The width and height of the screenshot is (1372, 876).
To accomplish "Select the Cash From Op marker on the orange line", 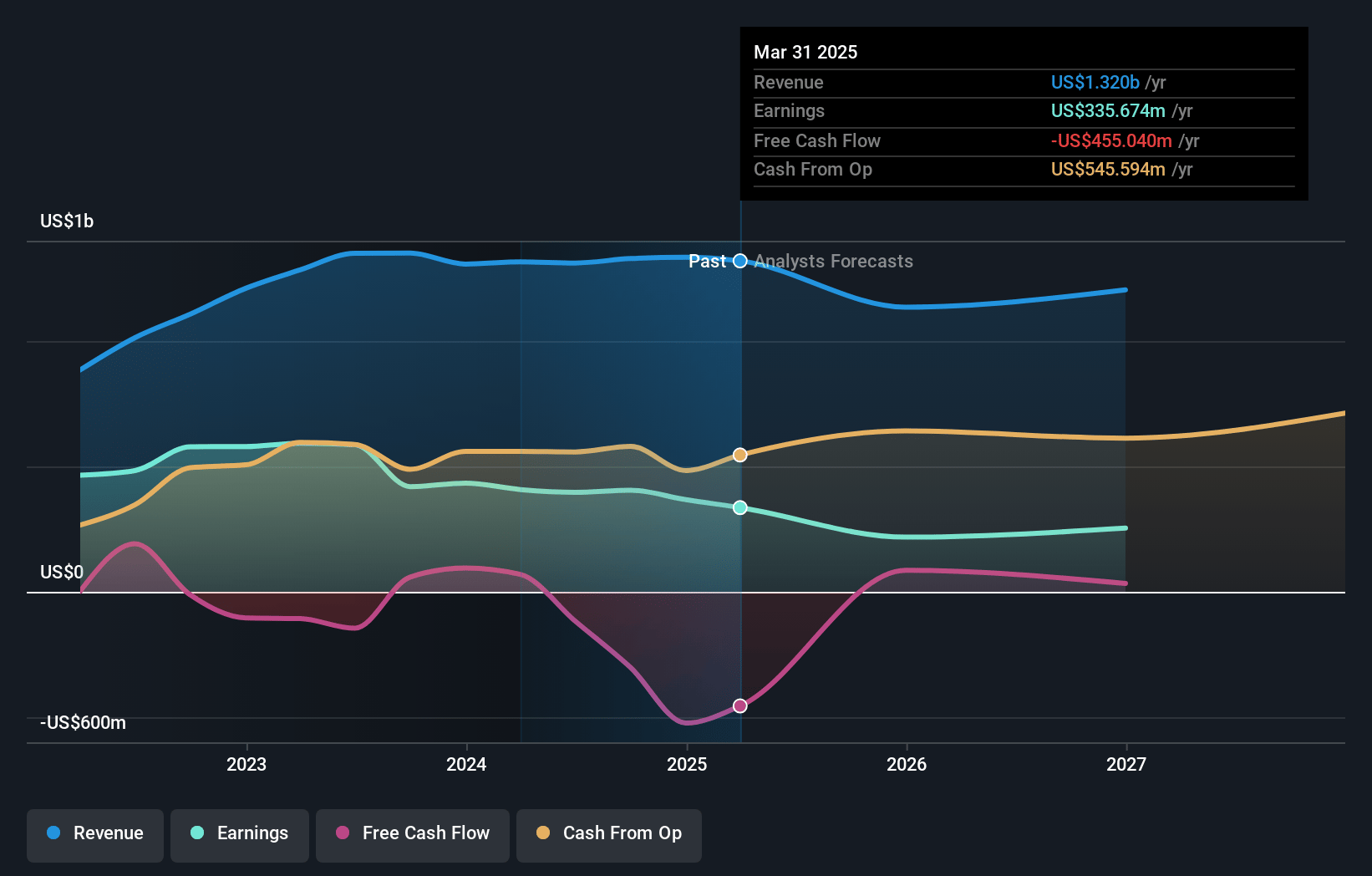I will point(740,455).
